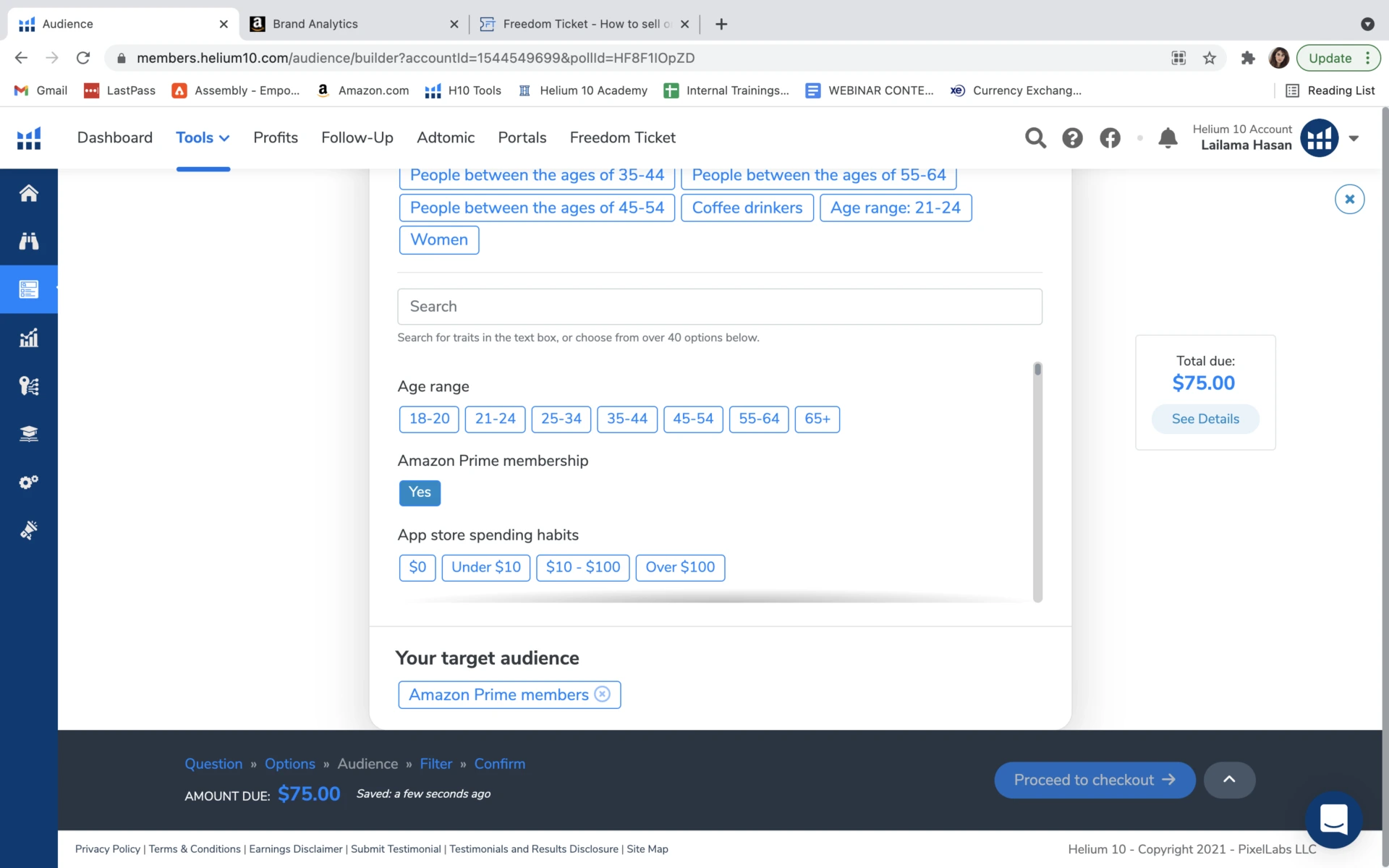Expand the Tools dropdown menu
Screen dimensions: 1389x868
pyautogui.click(x=203, y=137)
